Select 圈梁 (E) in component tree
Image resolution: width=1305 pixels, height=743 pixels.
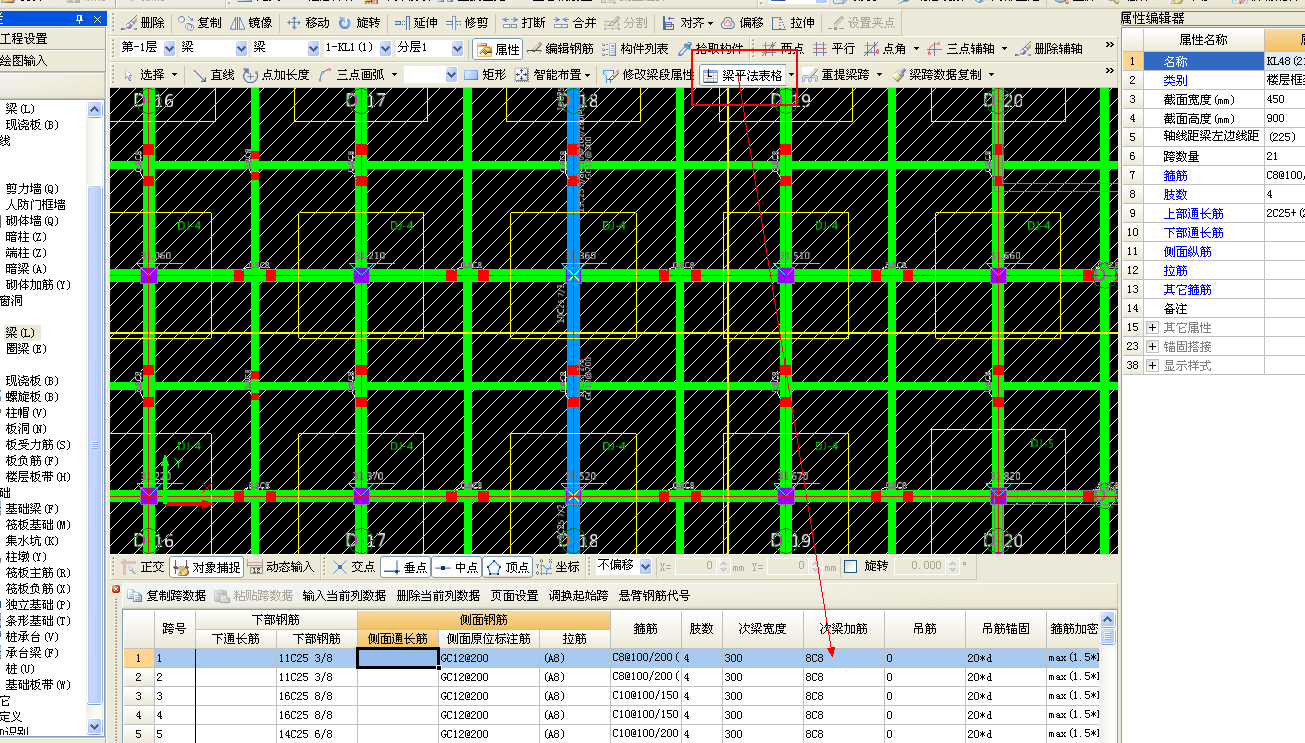click(x=26, y=349)
